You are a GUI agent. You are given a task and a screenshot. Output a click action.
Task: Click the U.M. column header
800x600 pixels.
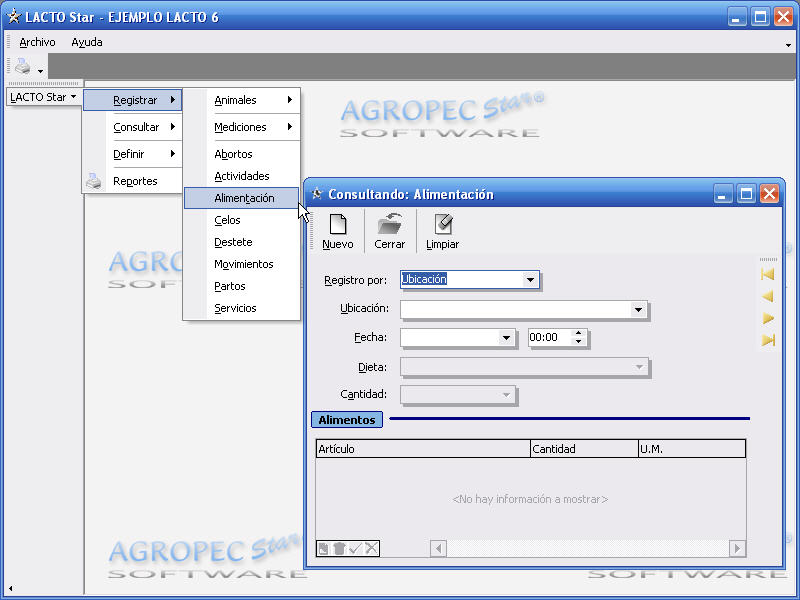click(692, 449)
